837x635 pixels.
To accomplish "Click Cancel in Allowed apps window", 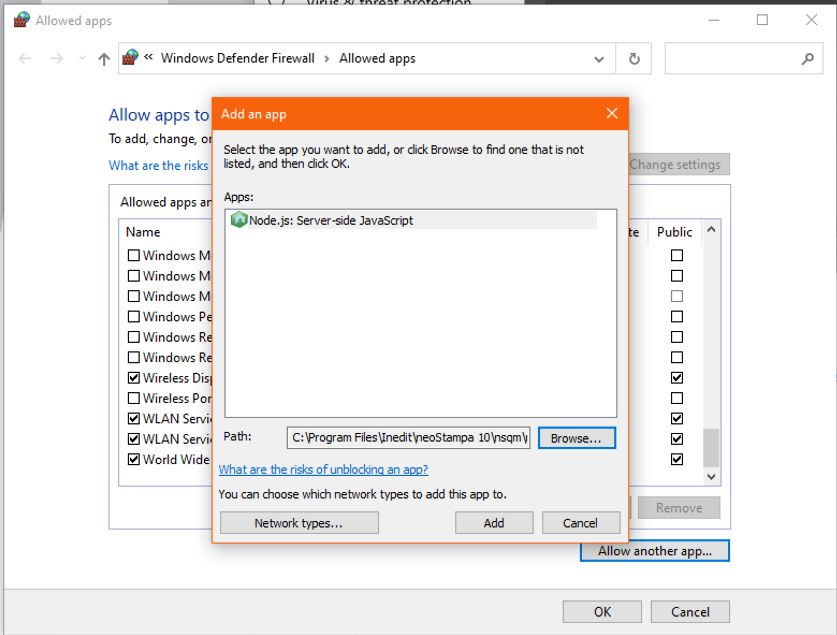I will pos(690,612).
